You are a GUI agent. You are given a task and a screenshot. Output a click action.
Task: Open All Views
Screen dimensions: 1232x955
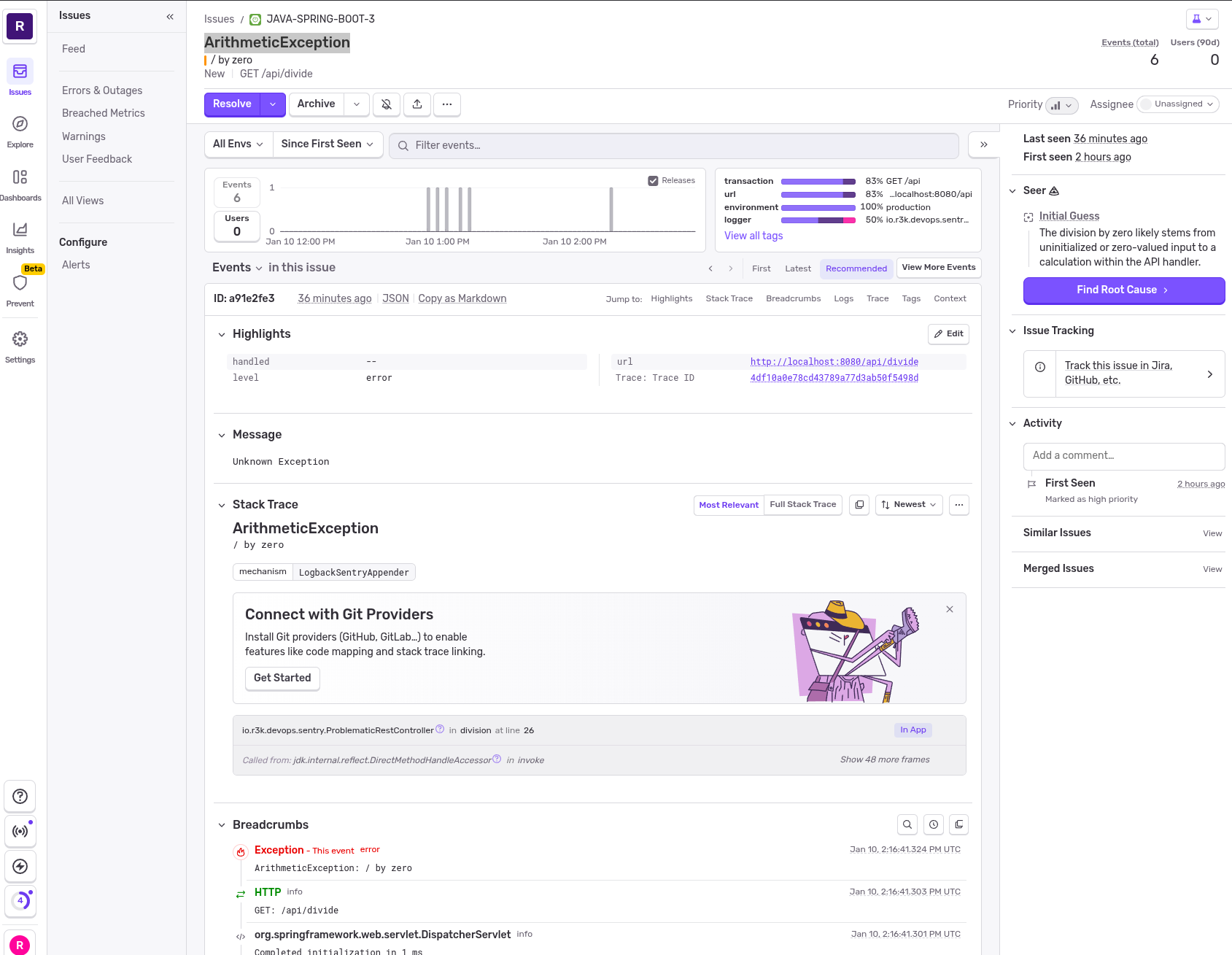click(83, 201)
